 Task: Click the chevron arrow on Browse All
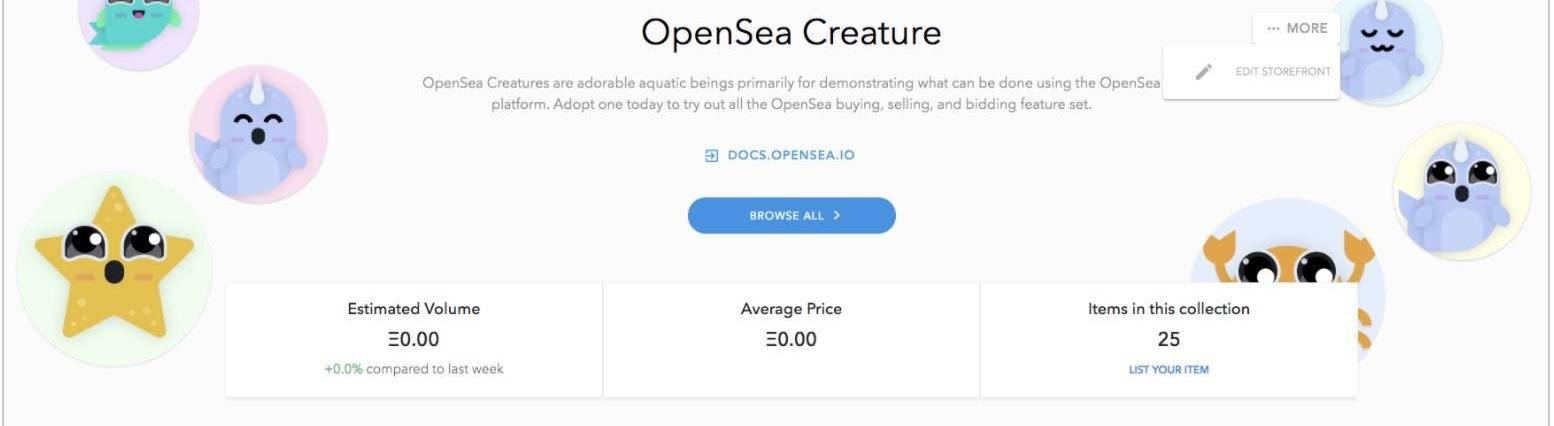(836, 215)
